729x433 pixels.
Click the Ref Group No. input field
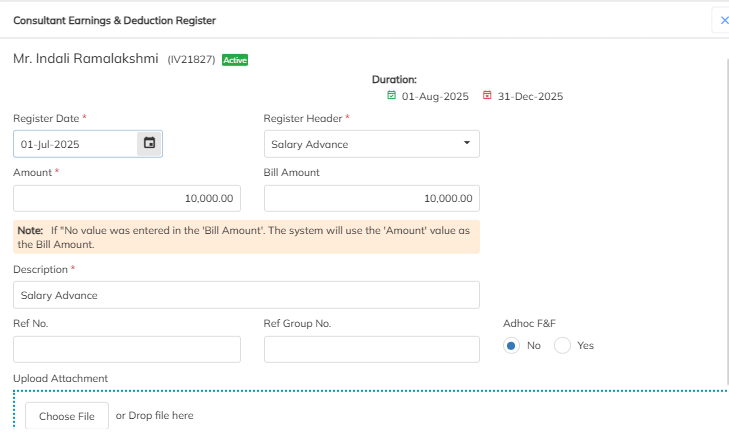pos(371,349)
